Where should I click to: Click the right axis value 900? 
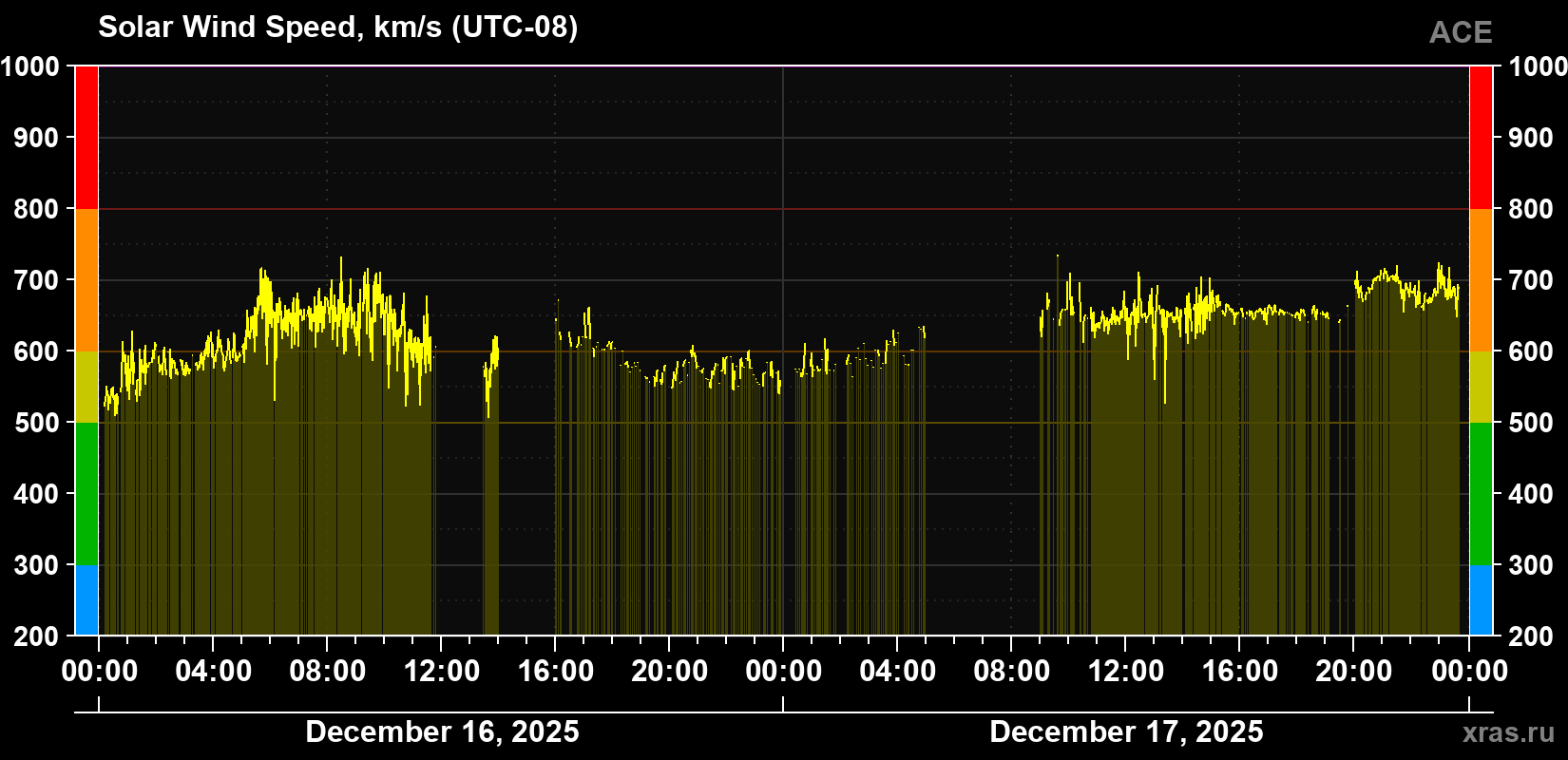click(1531, 138)
